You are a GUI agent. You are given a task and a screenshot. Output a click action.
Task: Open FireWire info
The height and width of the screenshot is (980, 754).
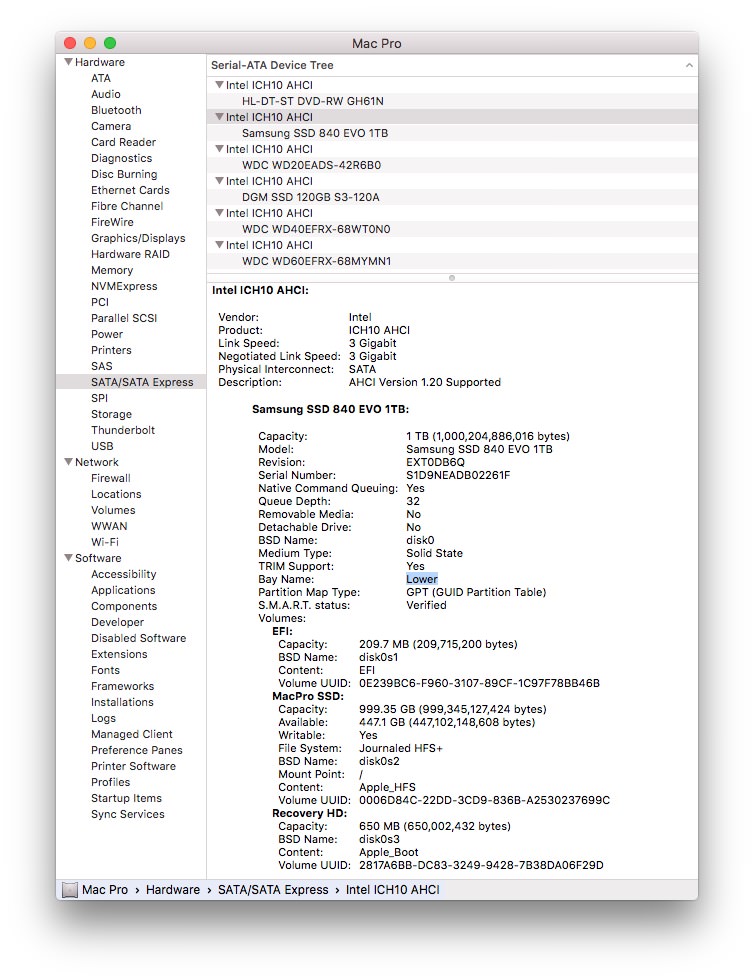[x=112, y=222]
